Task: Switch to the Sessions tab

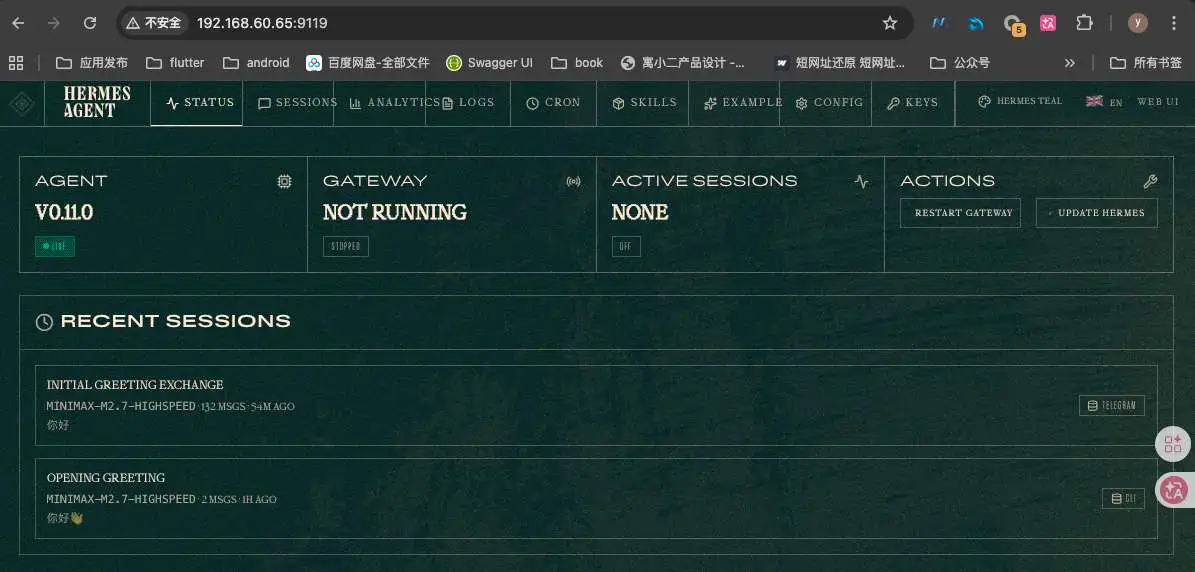Action: point(297,102)
